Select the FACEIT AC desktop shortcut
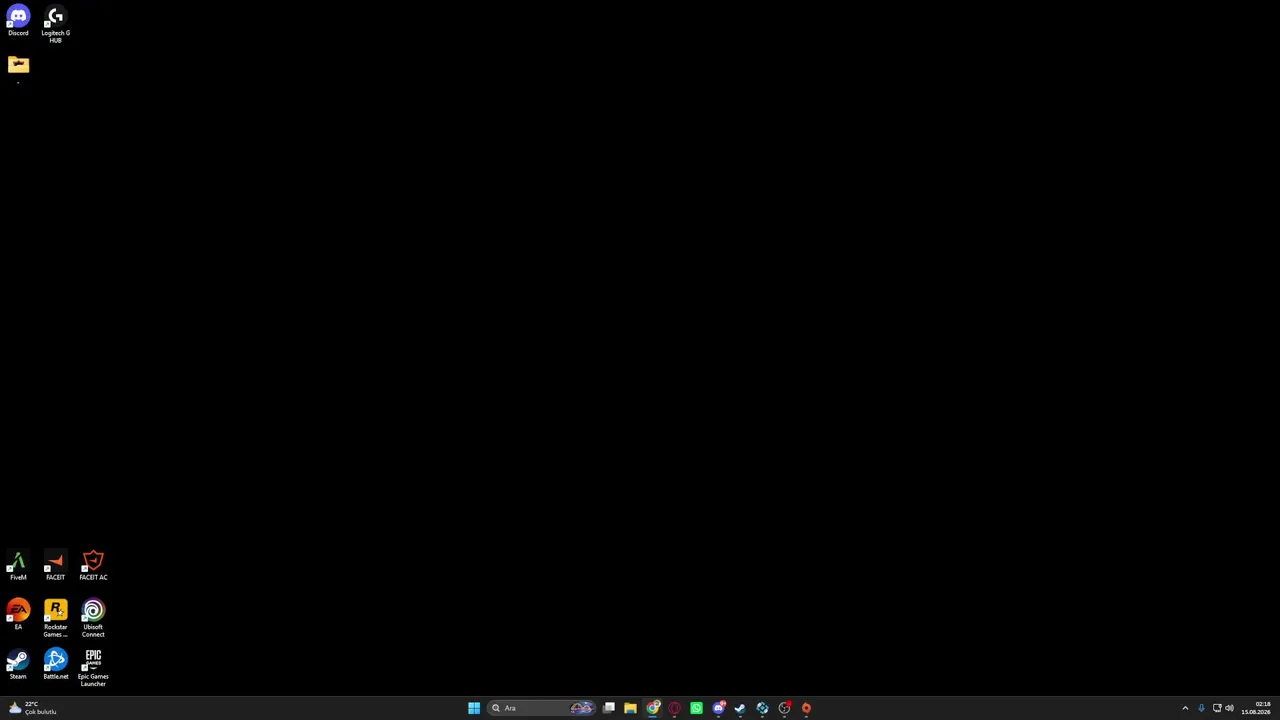The image size is (1280, 720). (93, 566)
